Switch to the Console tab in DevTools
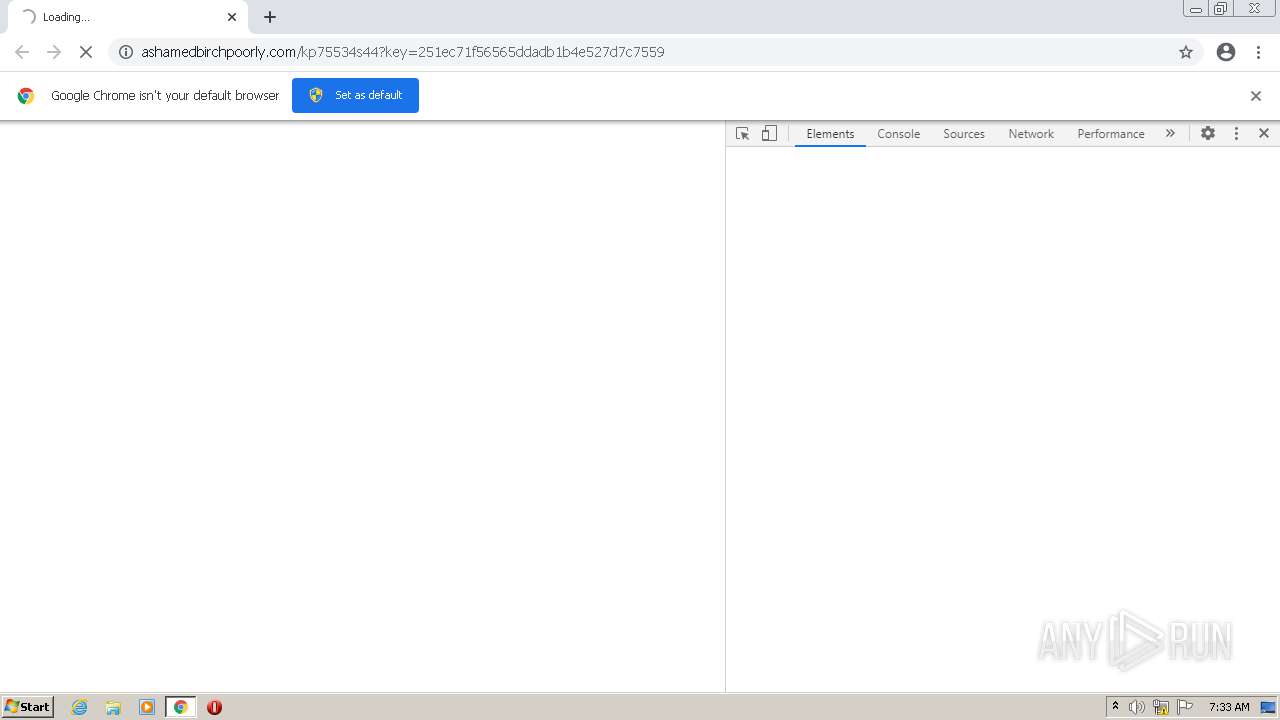Viewport: 1280px width, 720px height. [898, 133]
